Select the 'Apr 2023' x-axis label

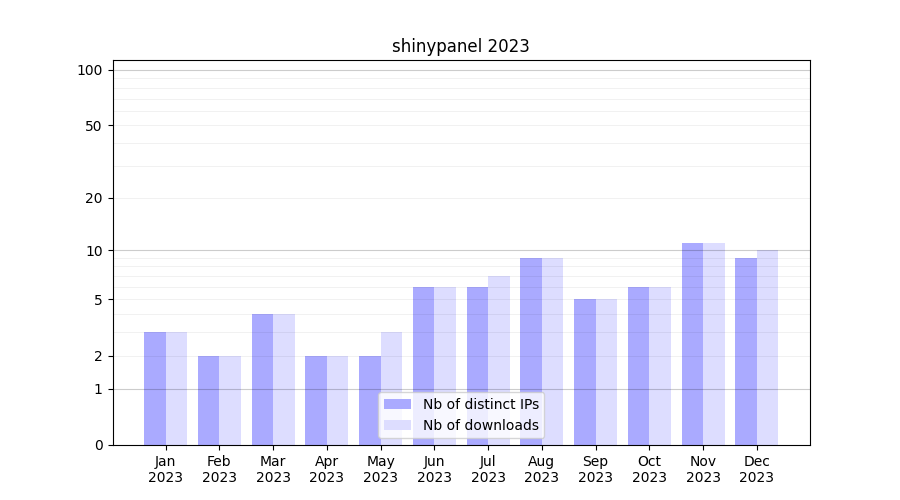(327, 469)
